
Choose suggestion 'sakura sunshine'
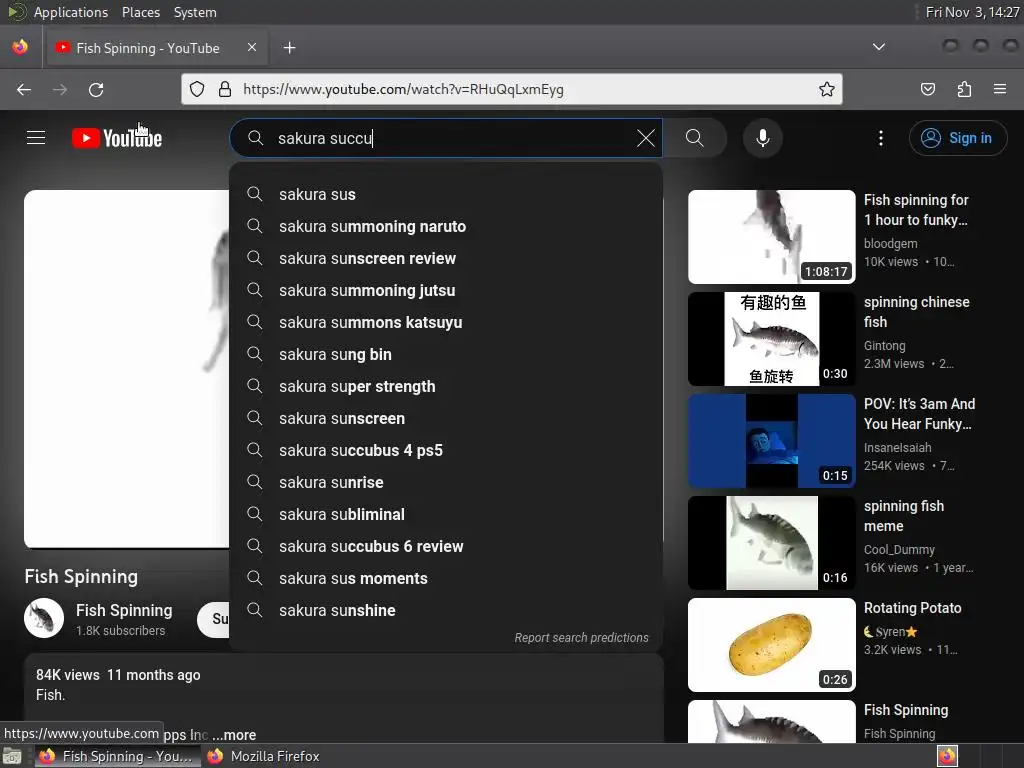coord(446,610)
